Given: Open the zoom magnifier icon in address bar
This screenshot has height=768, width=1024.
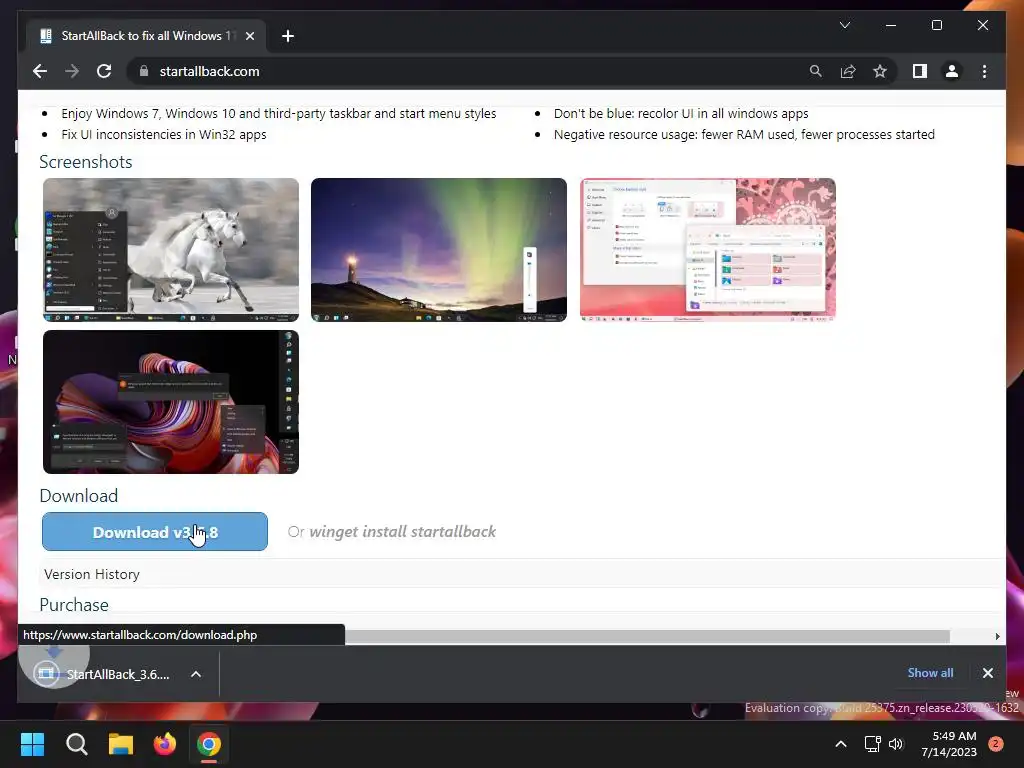Looking at the screenshot, I should [816, 71].
